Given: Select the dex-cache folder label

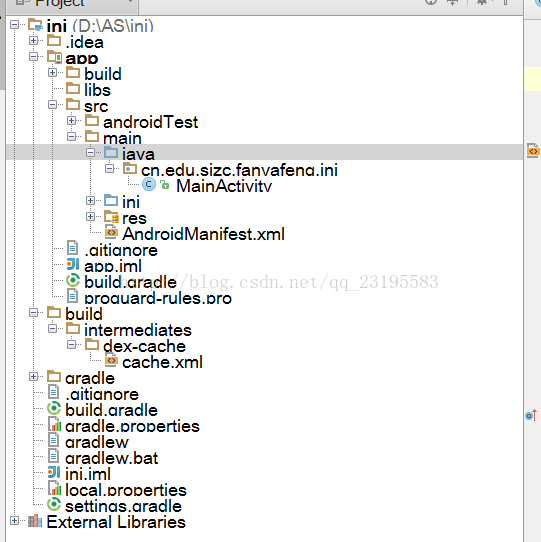Looking at the screenshot, I should pos(144,346).
